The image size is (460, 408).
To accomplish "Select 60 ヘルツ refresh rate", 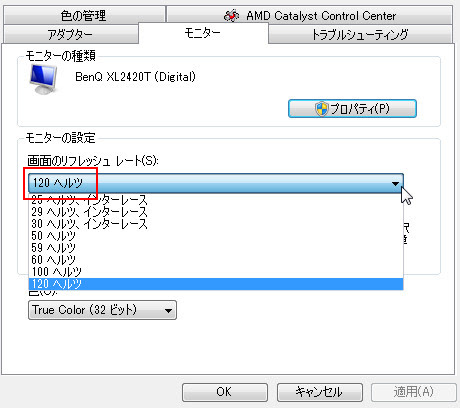I will coord(216,260).
